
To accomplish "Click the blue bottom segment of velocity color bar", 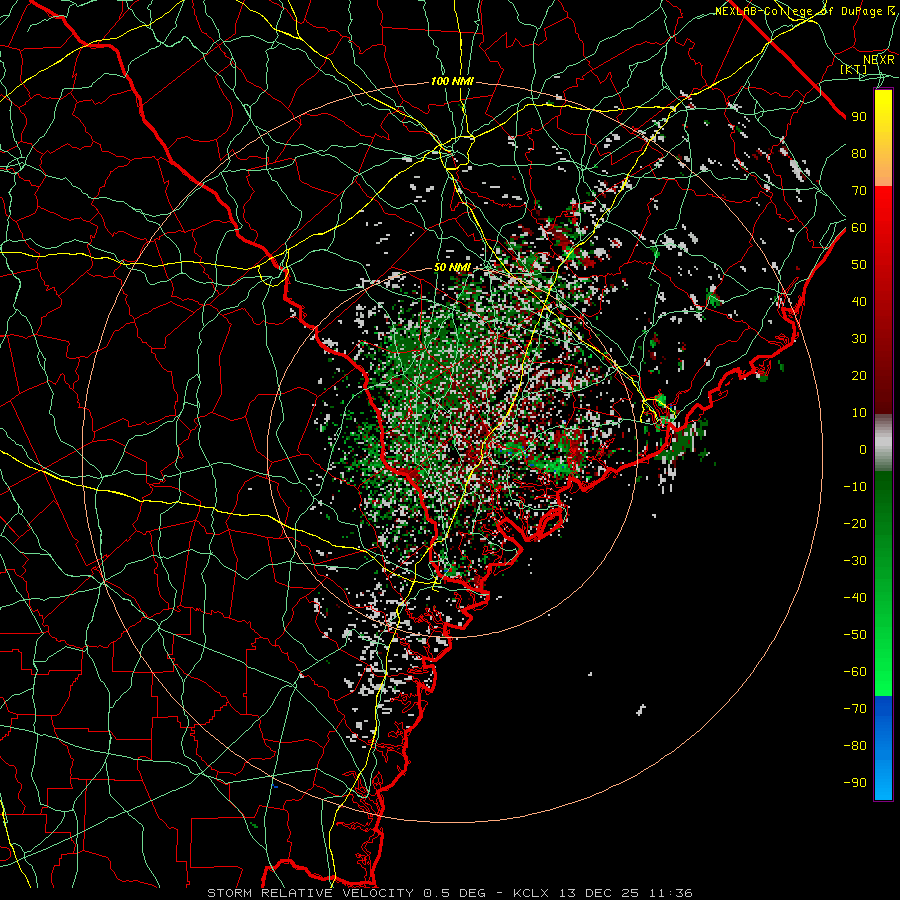I will click(883, 748).
